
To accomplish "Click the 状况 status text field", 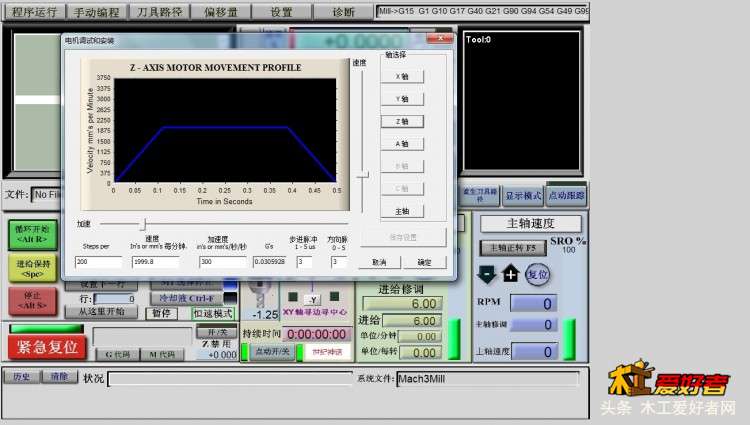I will click(x=231, y=379).
